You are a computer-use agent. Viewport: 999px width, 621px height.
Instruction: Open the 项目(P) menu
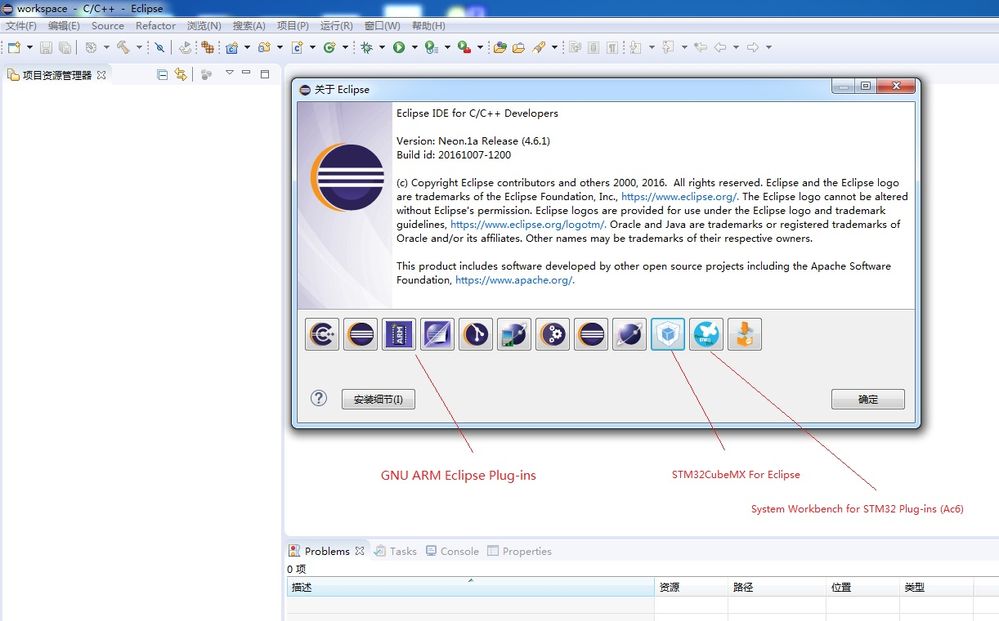[293, 26]
